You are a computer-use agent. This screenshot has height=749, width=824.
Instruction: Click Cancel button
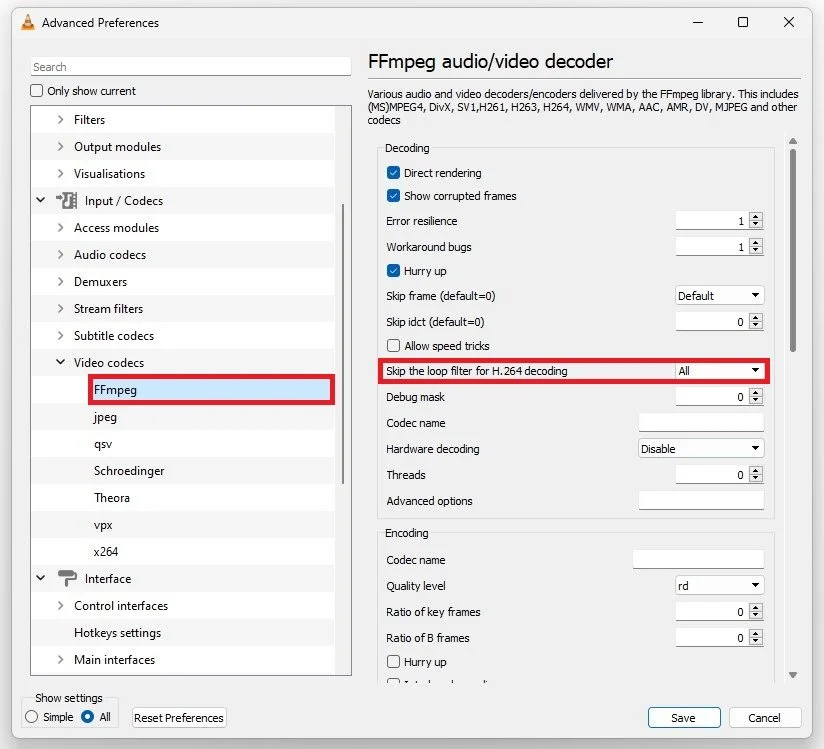[x=765, y=717]
